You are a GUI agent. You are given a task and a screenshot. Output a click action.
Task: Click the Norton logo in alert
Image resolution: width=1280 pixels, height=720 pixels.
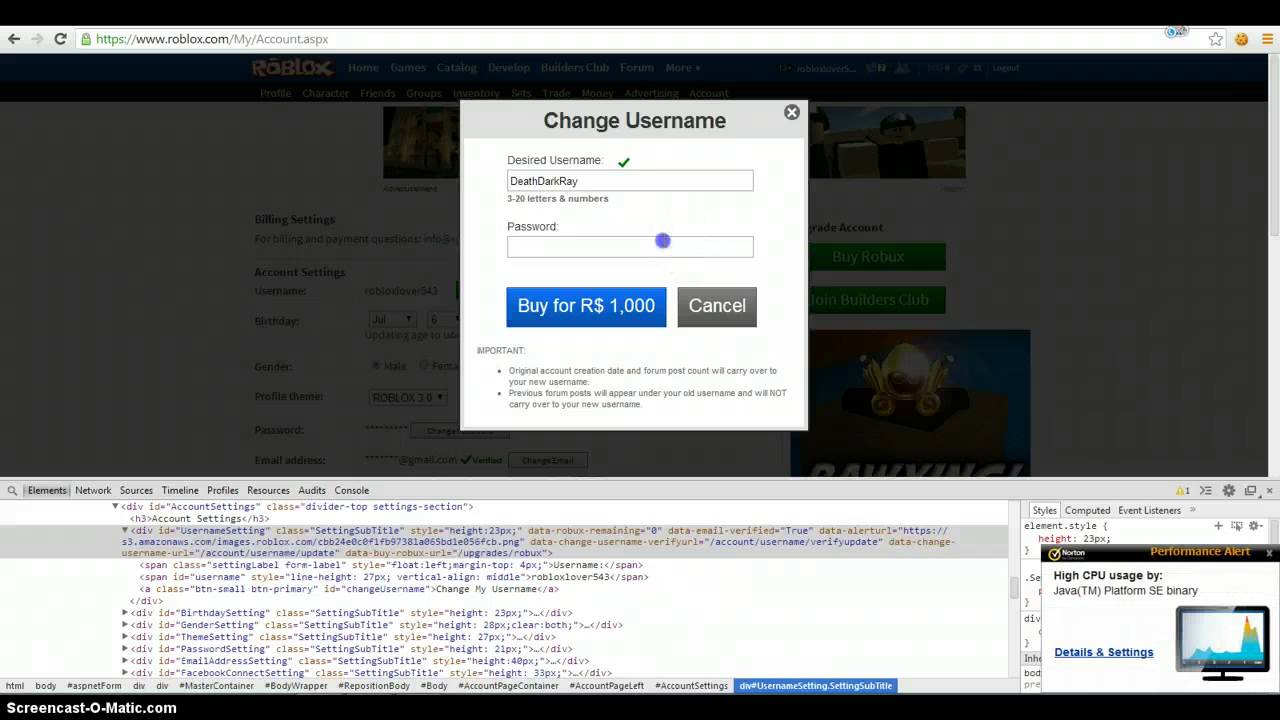click(1066, 553)
